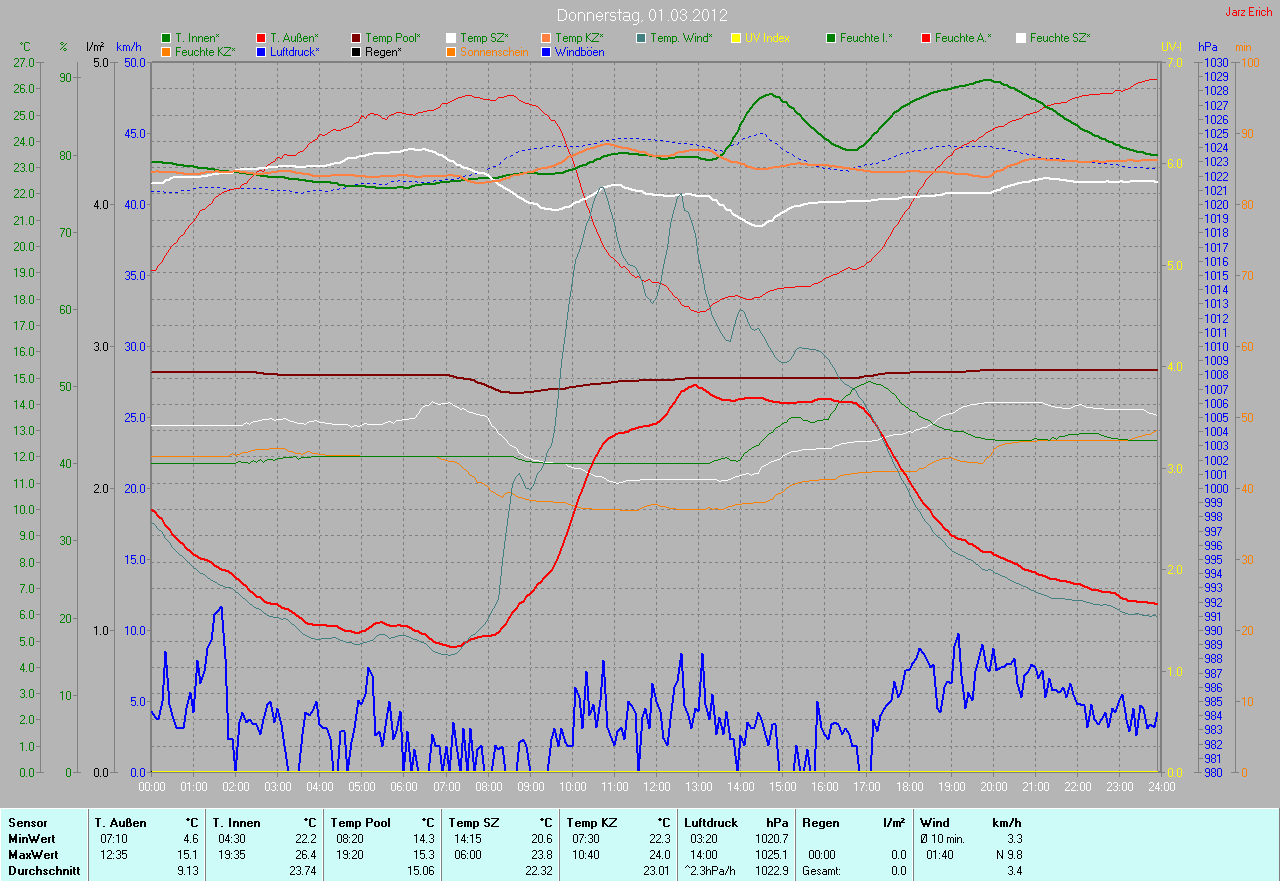
Task: Select the 'T. Innen*' legend label
Action: 197,38
